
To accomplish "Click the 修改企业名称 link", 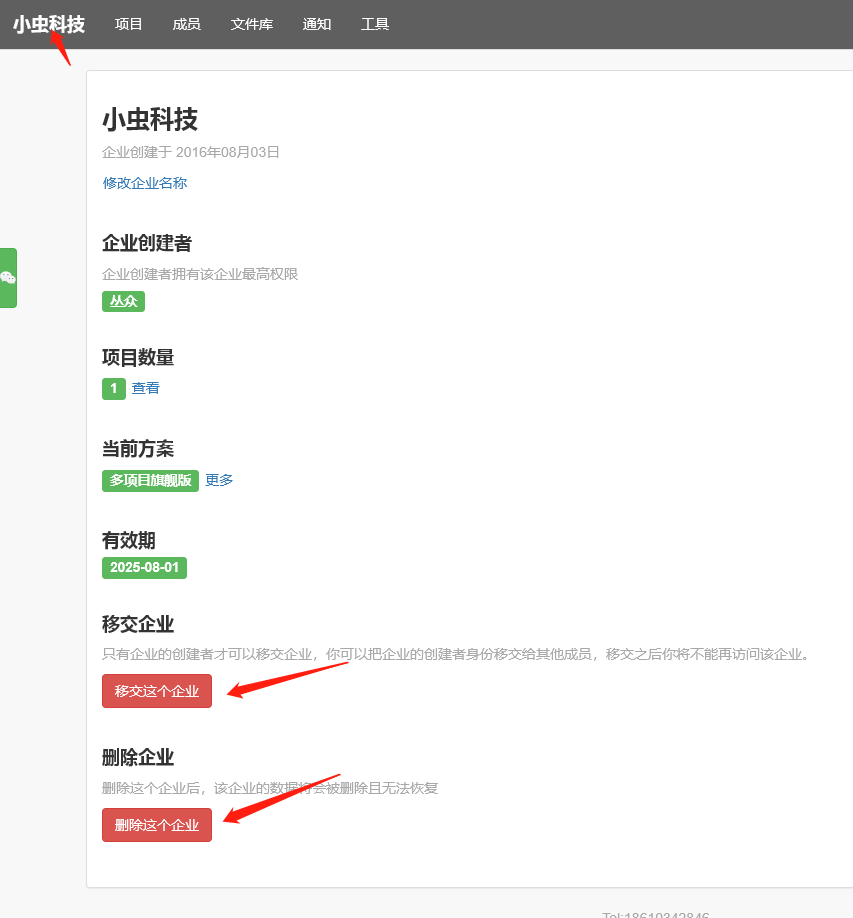I will point(145,183).
